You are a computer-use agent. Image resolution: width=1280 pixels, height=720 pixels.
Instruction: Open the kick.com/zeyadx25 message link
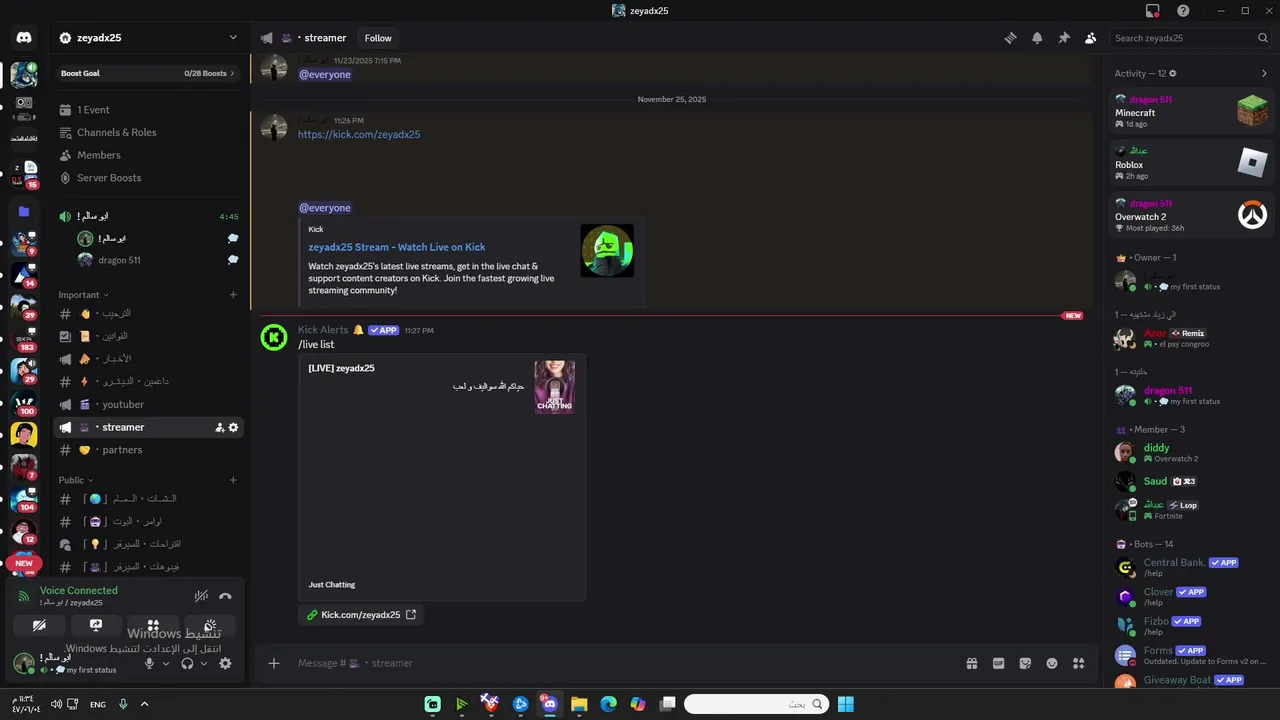(359, 134)
